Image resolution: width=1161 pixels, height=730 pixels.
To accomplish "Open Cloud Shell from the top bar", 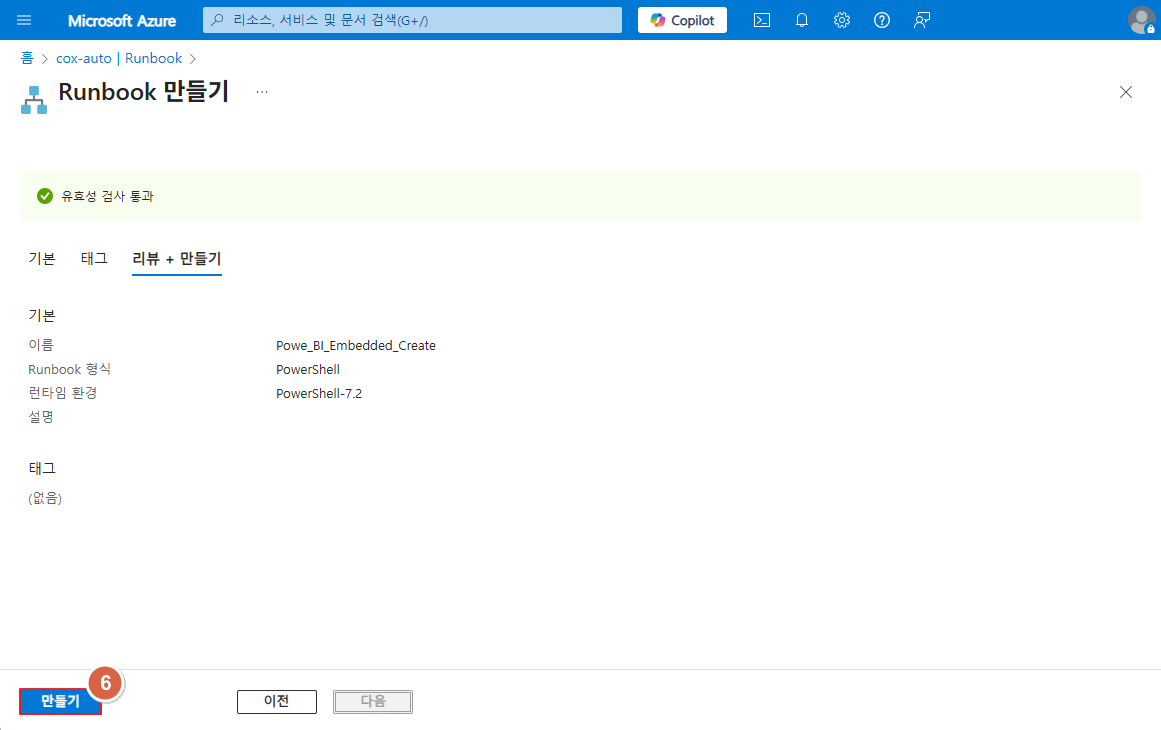I will point(762,20).
